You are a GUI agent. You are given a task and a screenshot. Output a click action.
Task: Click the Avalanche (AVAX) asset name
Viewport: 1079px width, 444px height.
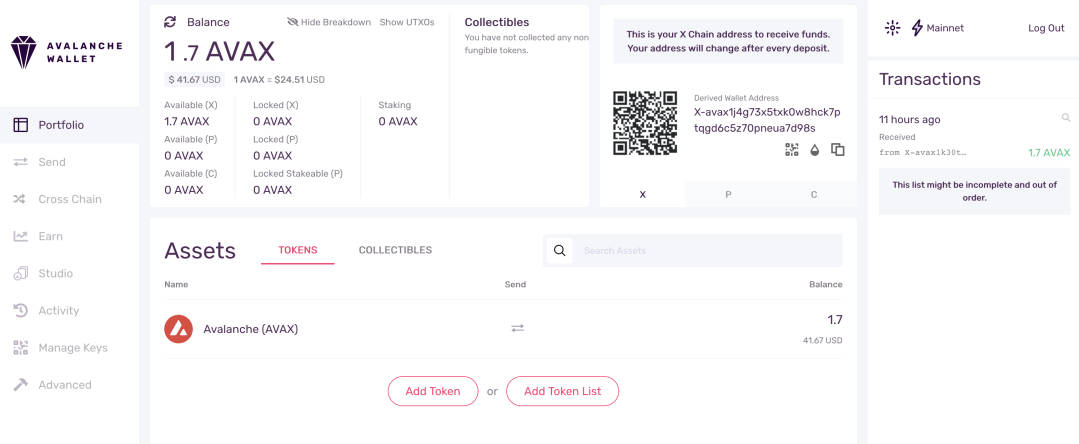coord(250,329)
